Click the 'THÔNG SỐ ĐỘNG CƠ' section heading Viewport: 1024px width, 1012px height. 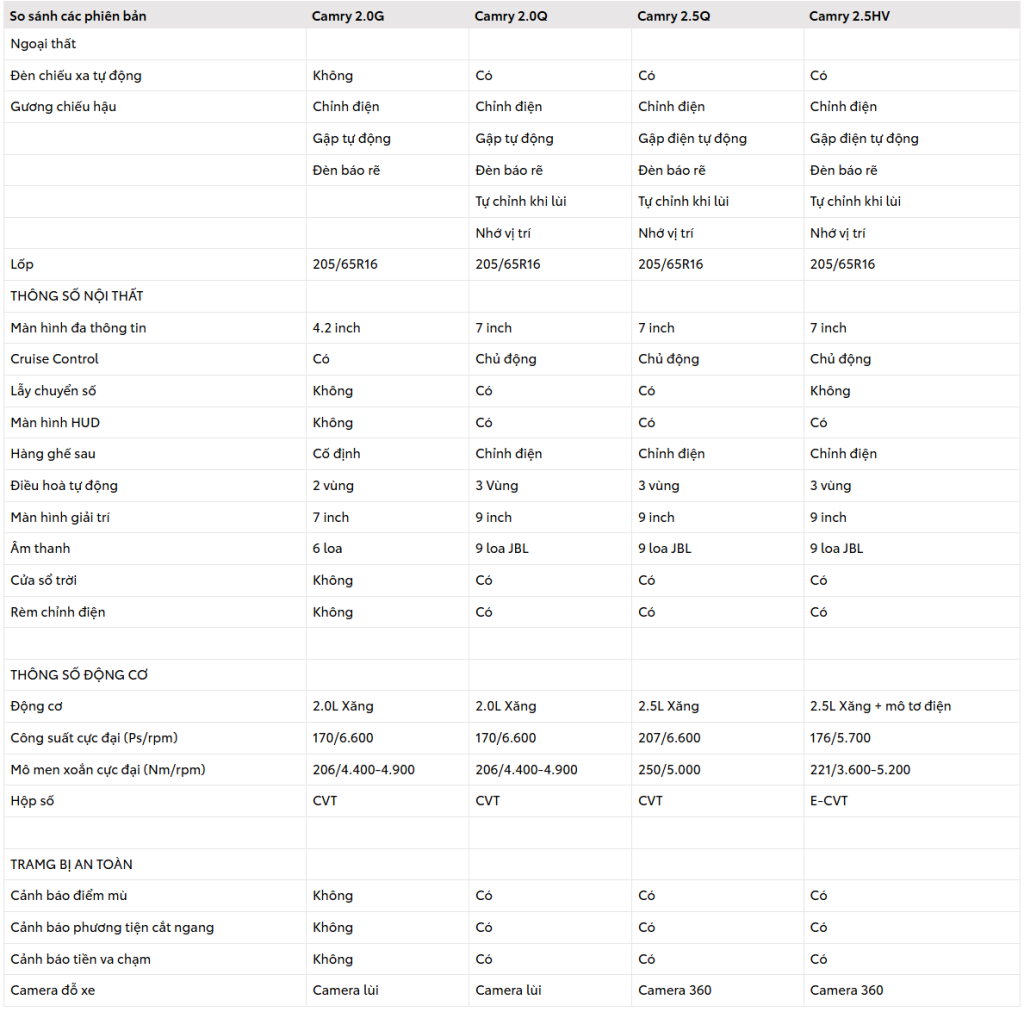click(x=79, y=675)
